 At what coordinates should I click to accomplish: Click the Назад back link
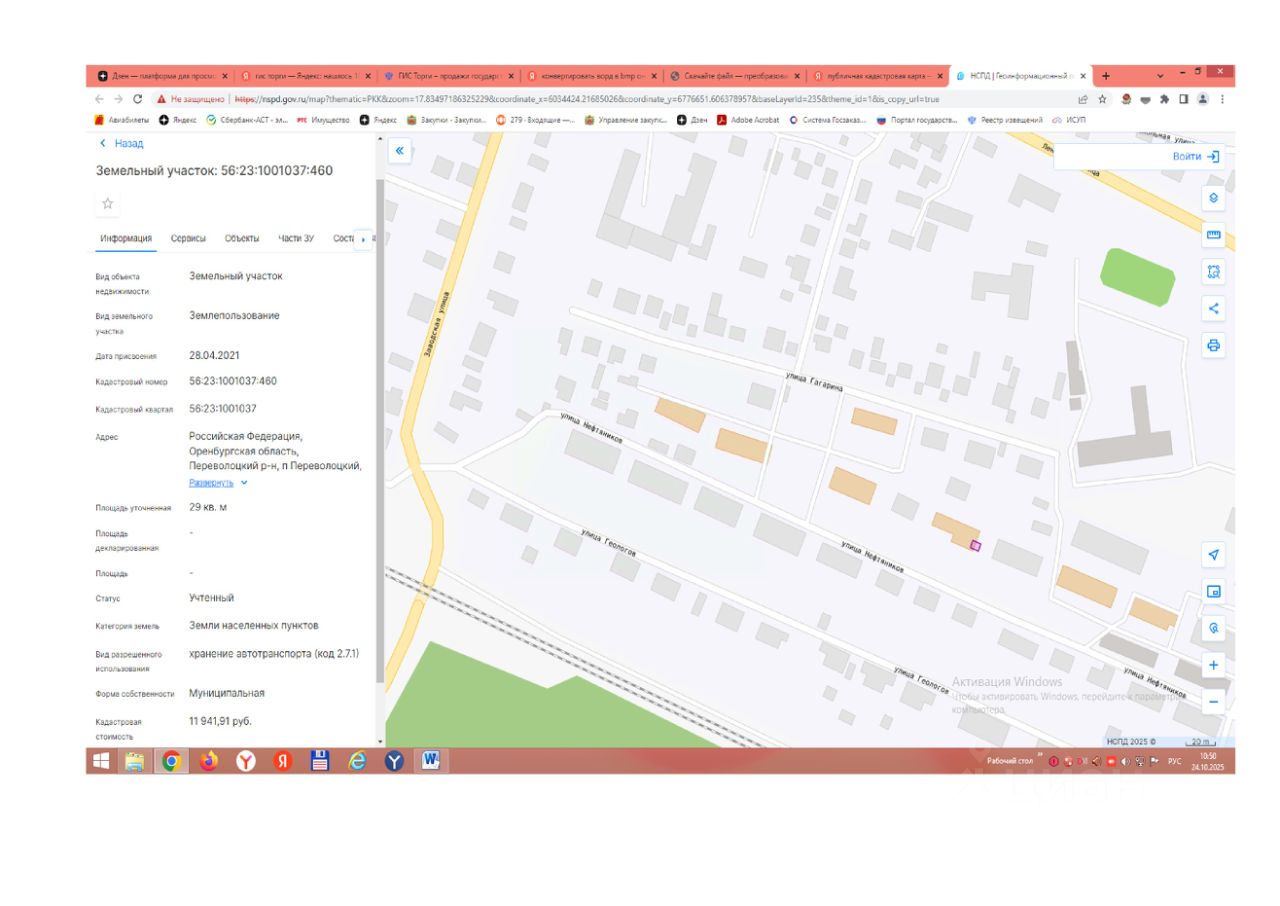click(x=122, y=144)
